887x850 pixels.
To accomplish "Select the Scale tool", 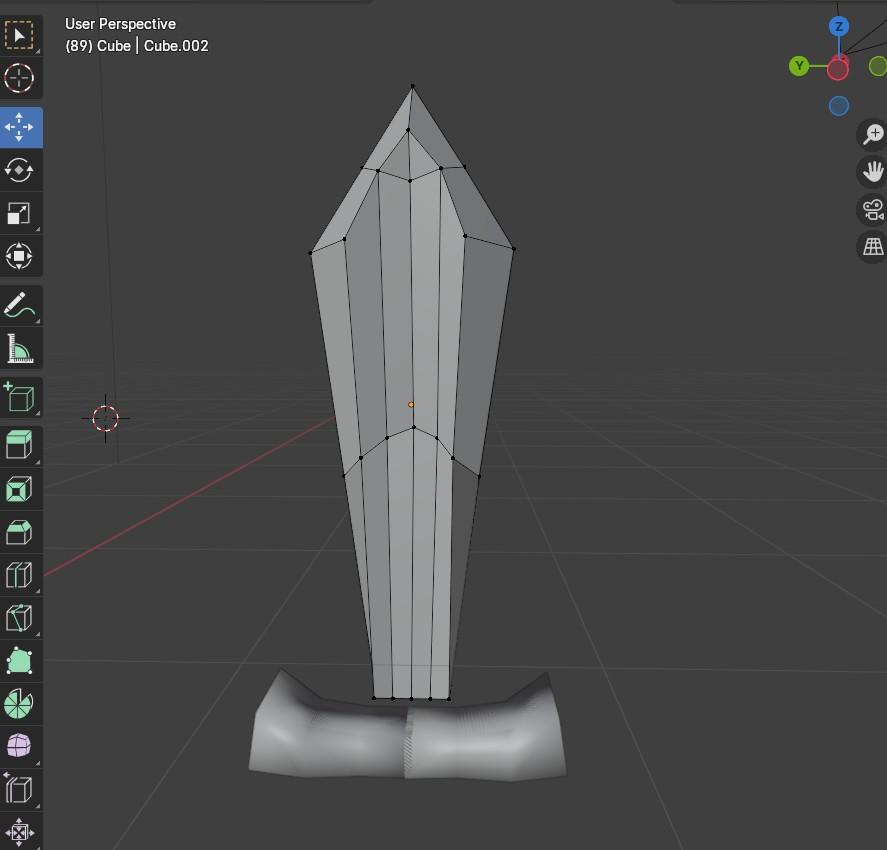I will (20, 213).
